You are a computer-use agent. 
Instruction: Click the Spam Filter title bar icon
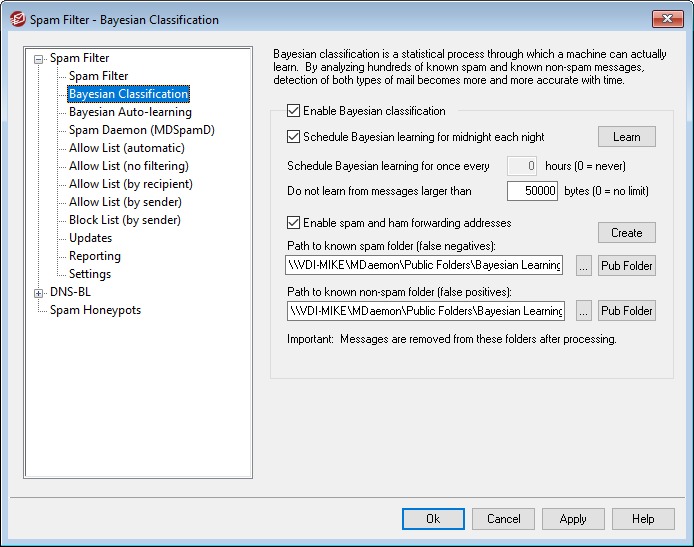coord(17,19)
